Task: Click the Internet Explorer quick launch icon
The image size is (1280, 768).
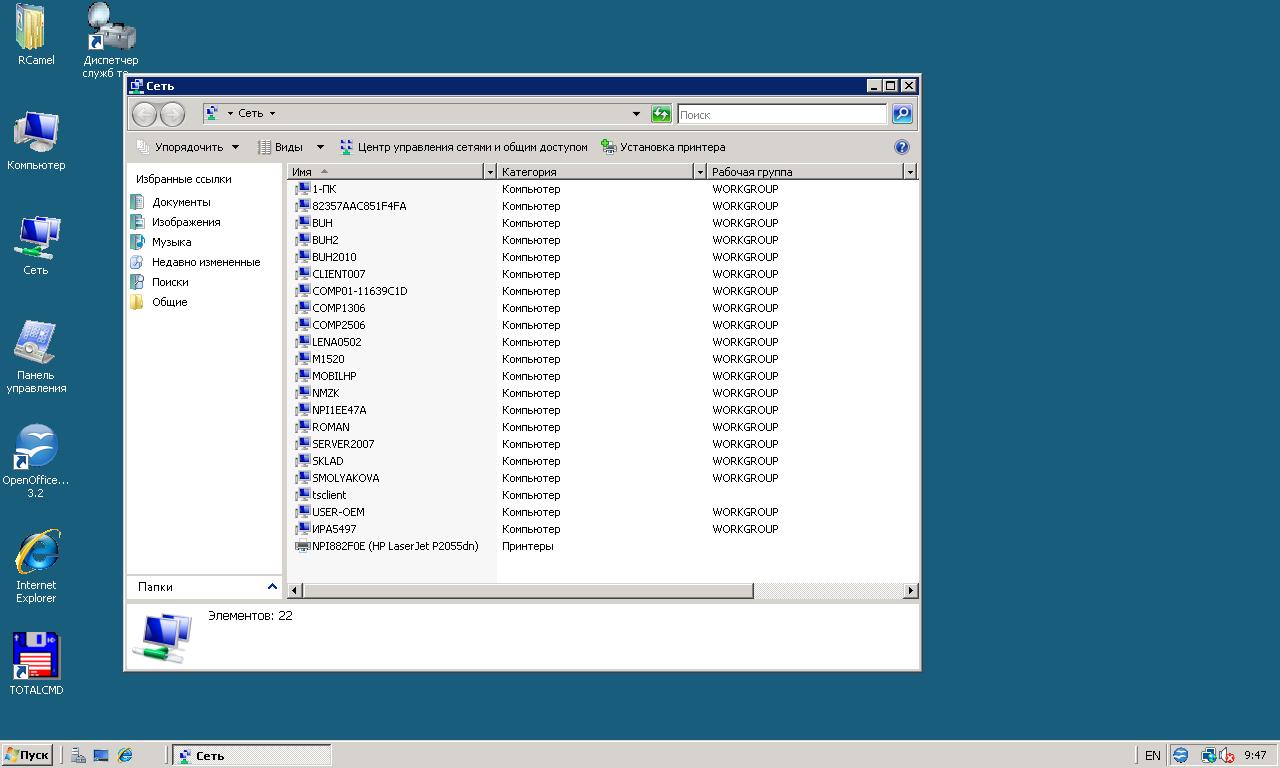Action: (125, 756)
